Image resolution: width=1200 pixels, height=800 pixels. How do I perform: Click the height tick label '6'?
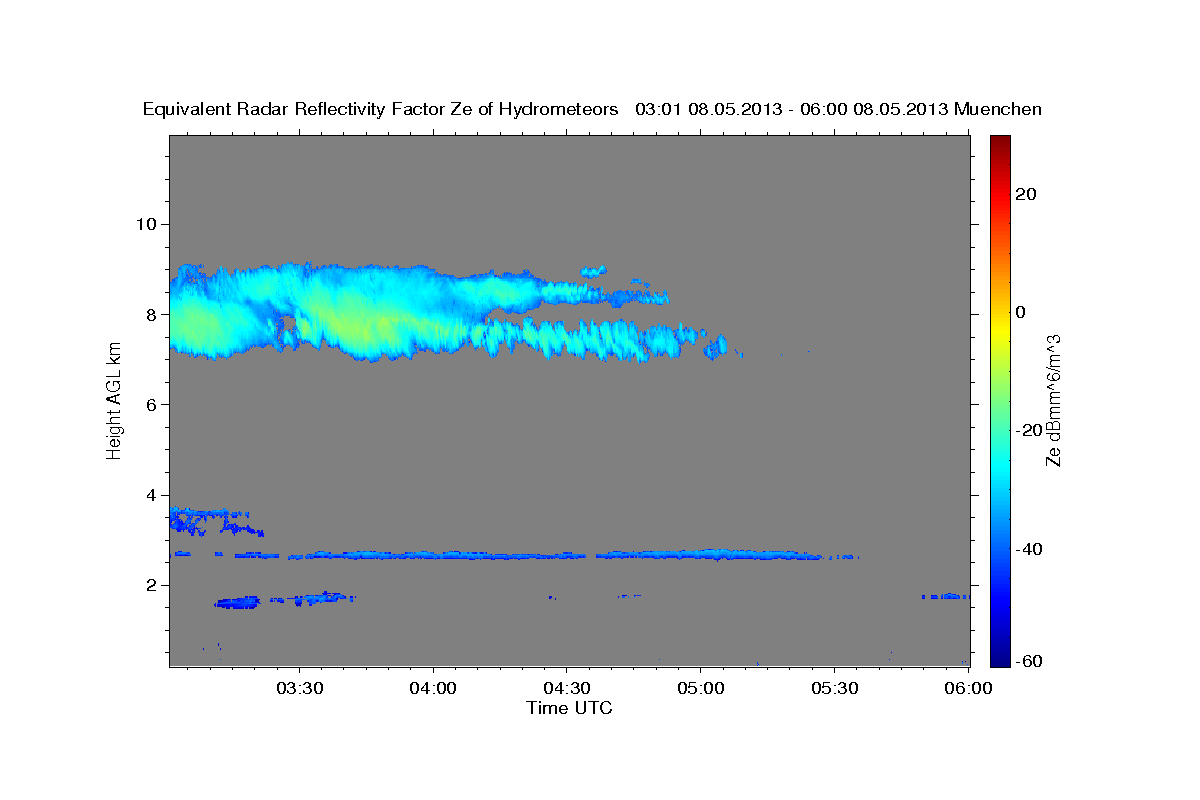153,404
